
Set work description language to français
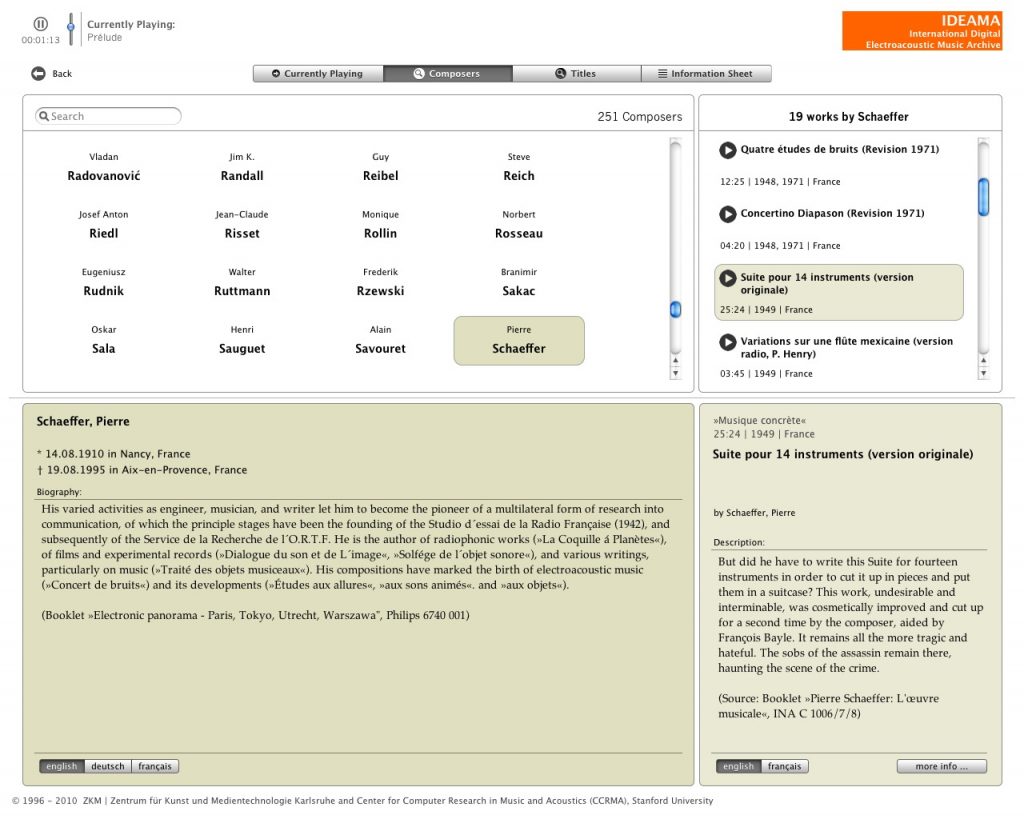[785, 767]
